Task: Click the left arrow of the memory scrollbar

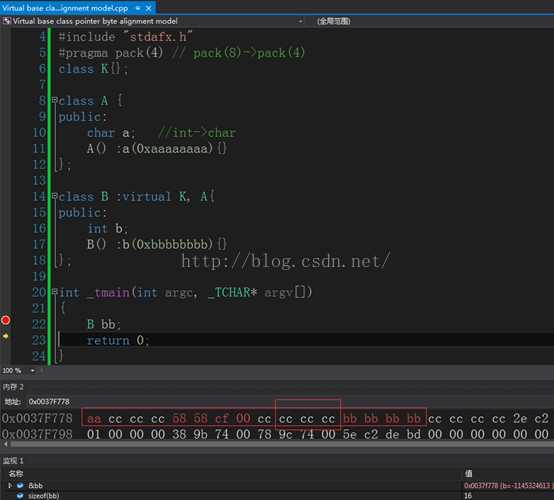Action: tap(5, 444)
